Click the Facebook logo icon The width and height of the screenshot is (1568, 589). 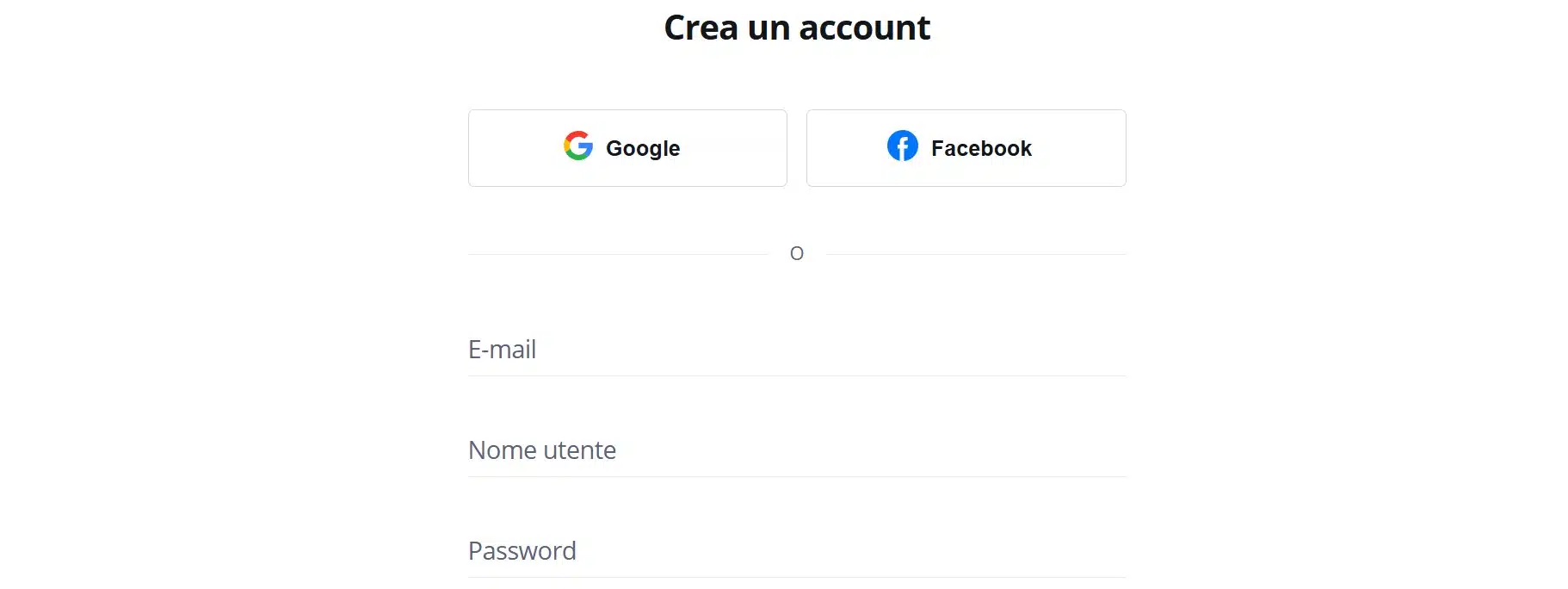(x=902, y=146)
